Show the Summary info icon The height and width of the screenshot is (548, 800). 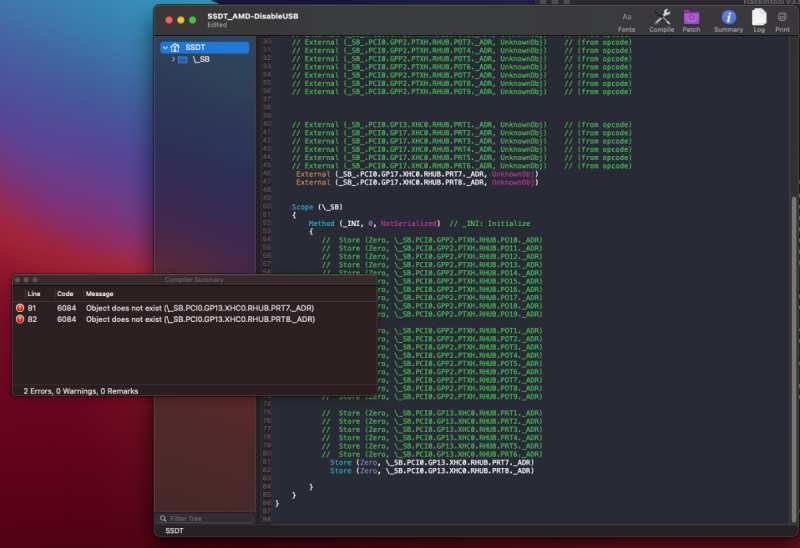728,17
